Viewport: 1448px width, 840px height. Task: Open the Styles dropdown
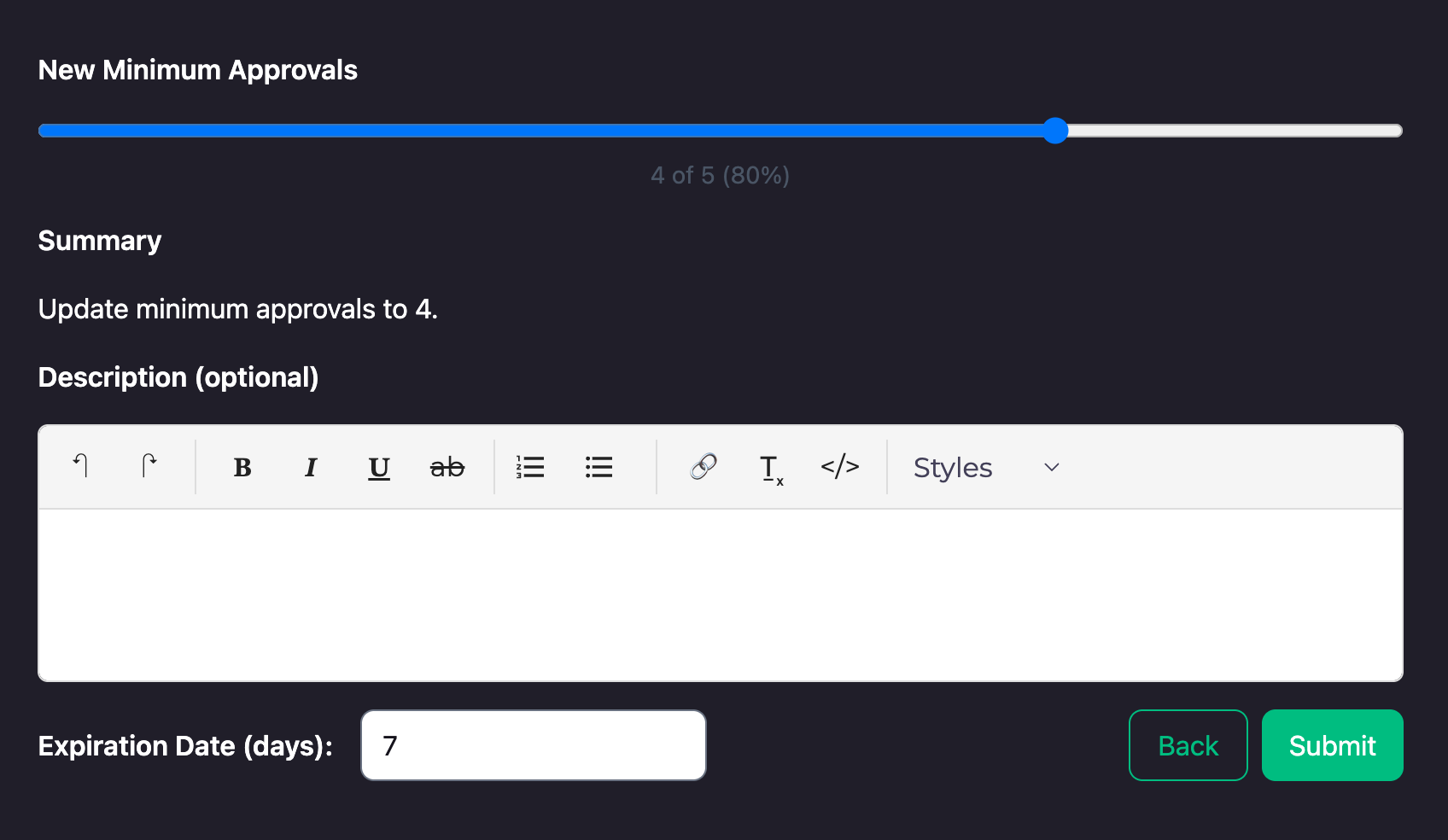(x=953, y=467)
